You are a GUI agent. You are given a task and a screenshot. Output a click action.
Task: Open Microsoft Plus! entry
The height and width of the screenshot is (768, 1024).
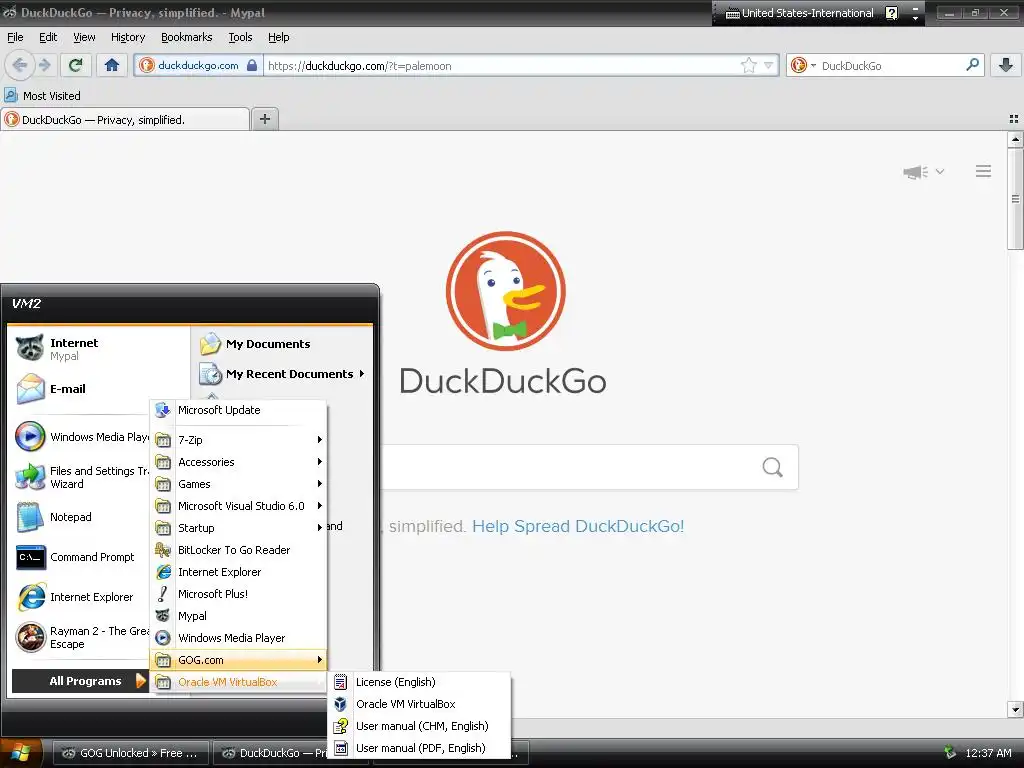tap(238, 594)
